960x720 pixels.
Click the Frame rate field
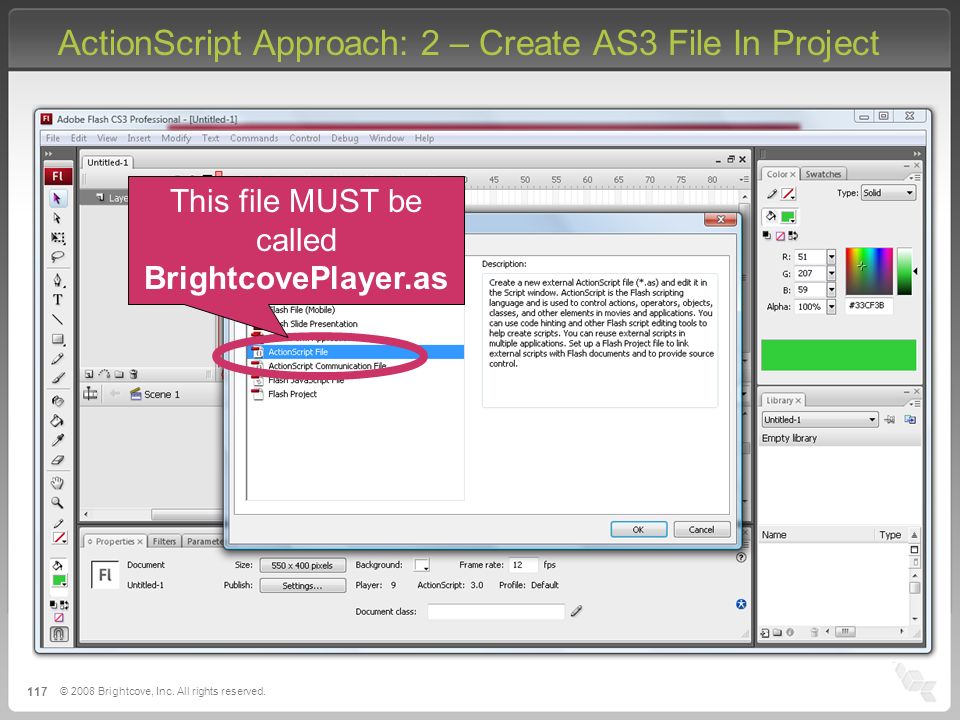point(523,564)
